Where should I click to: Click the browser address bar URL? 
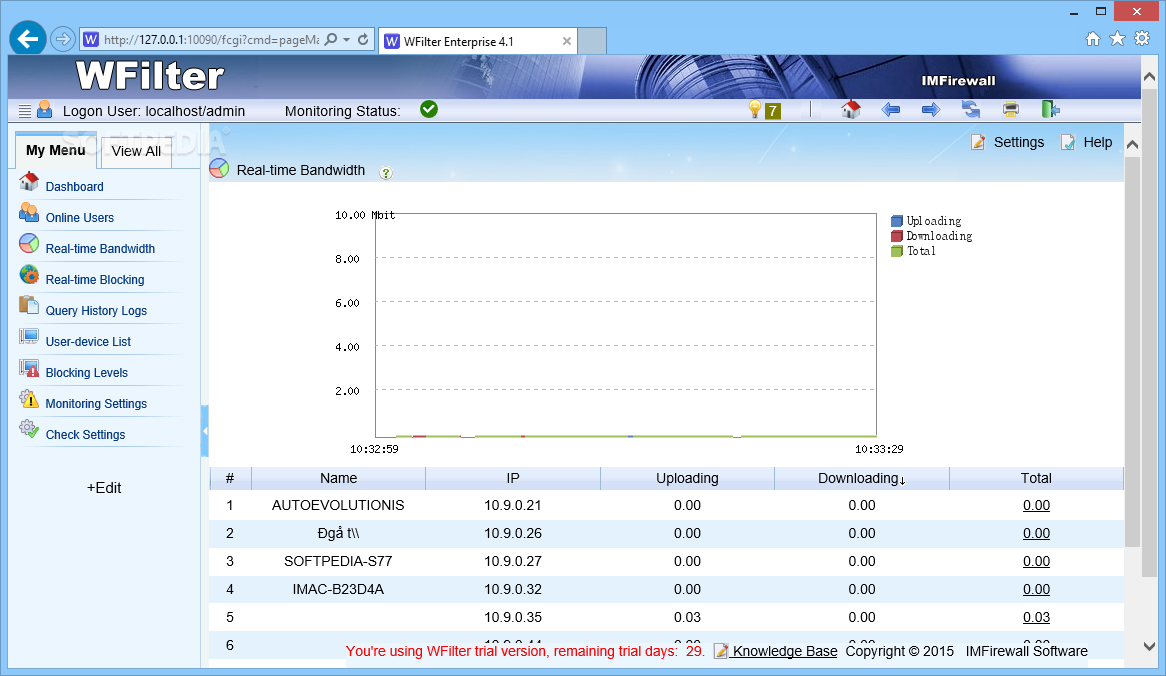click(211, 39)
